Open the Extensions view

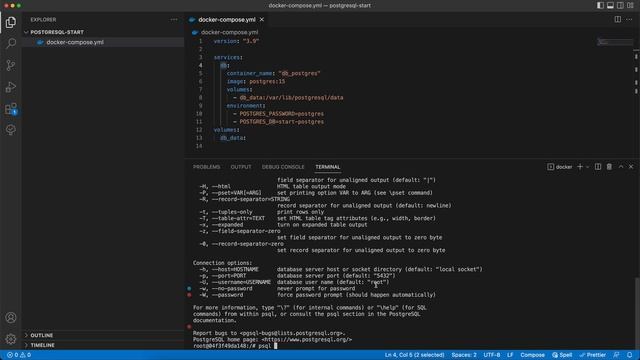coord(11,109)
